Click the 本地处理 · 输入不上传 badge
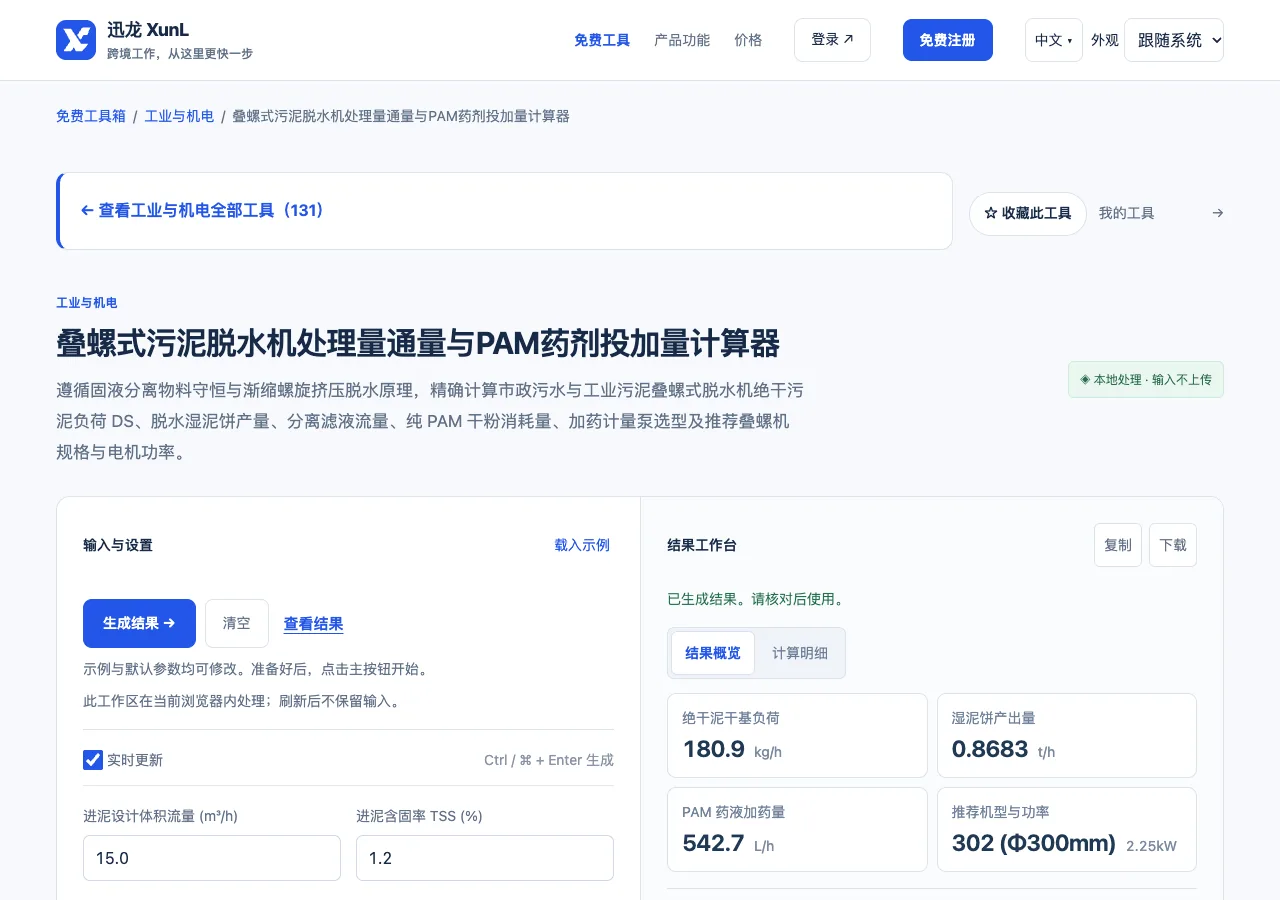Image resolution: width=1280 pixels, height=900 pixels. [1146, 380]
